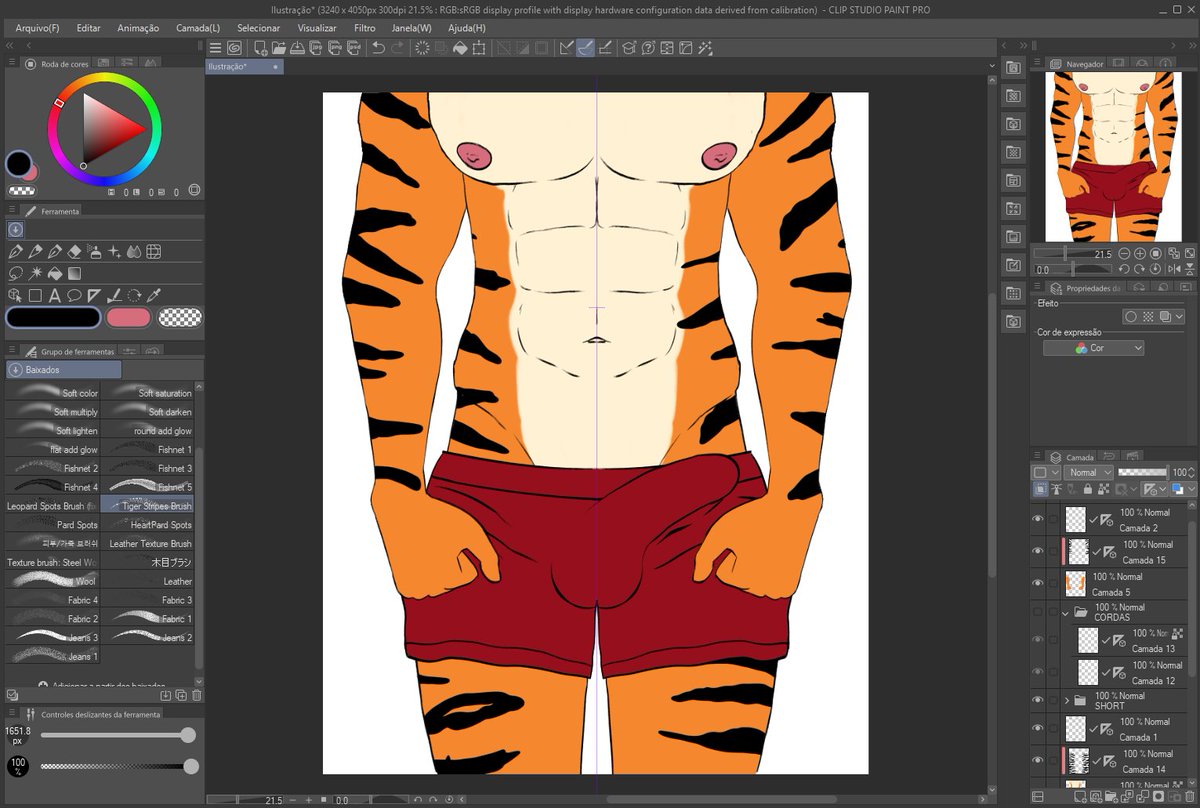Click the brush size slider
This screenshot has width=1200, height=808.
[118, 735]
